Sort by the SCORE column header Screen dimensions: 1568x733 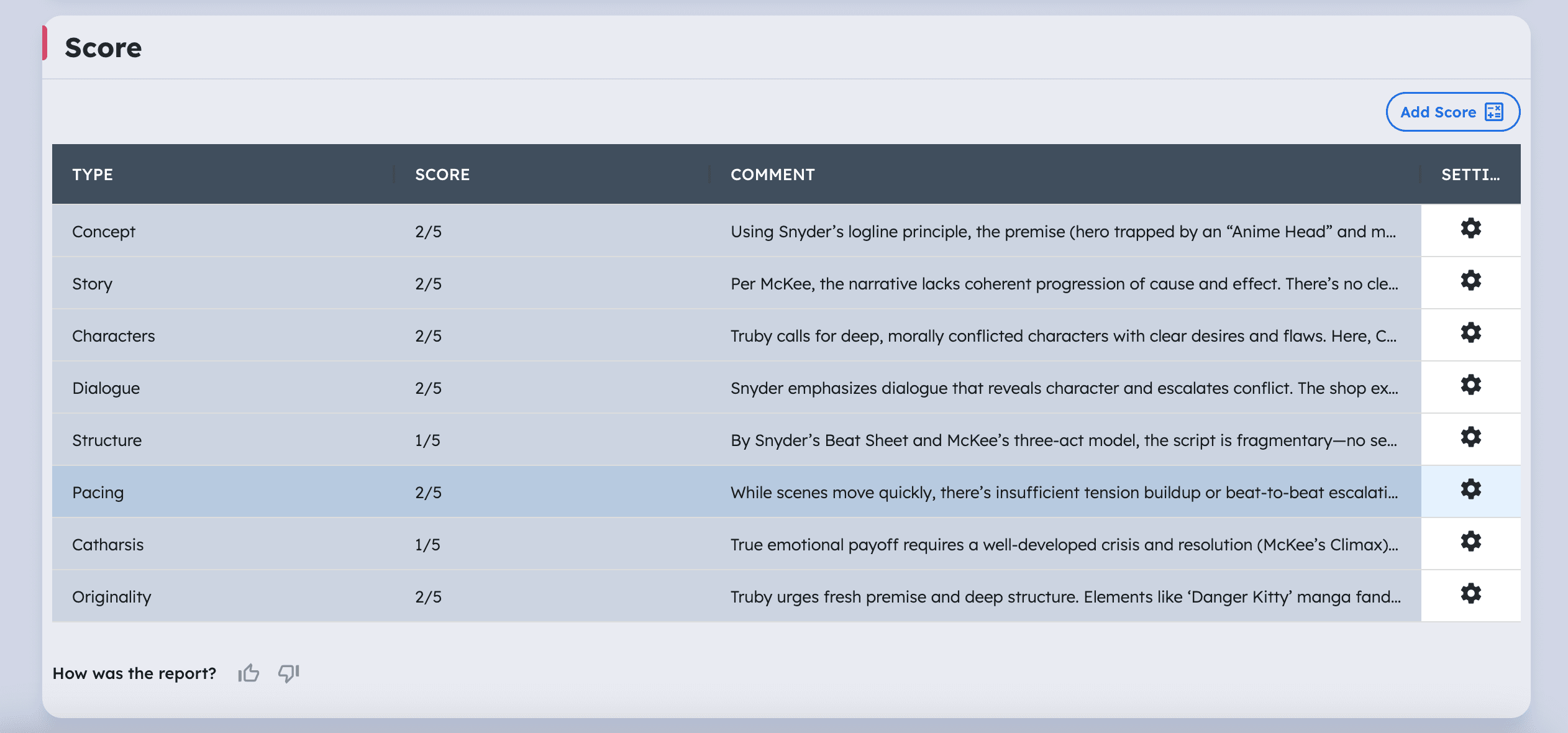pos(442,175)
